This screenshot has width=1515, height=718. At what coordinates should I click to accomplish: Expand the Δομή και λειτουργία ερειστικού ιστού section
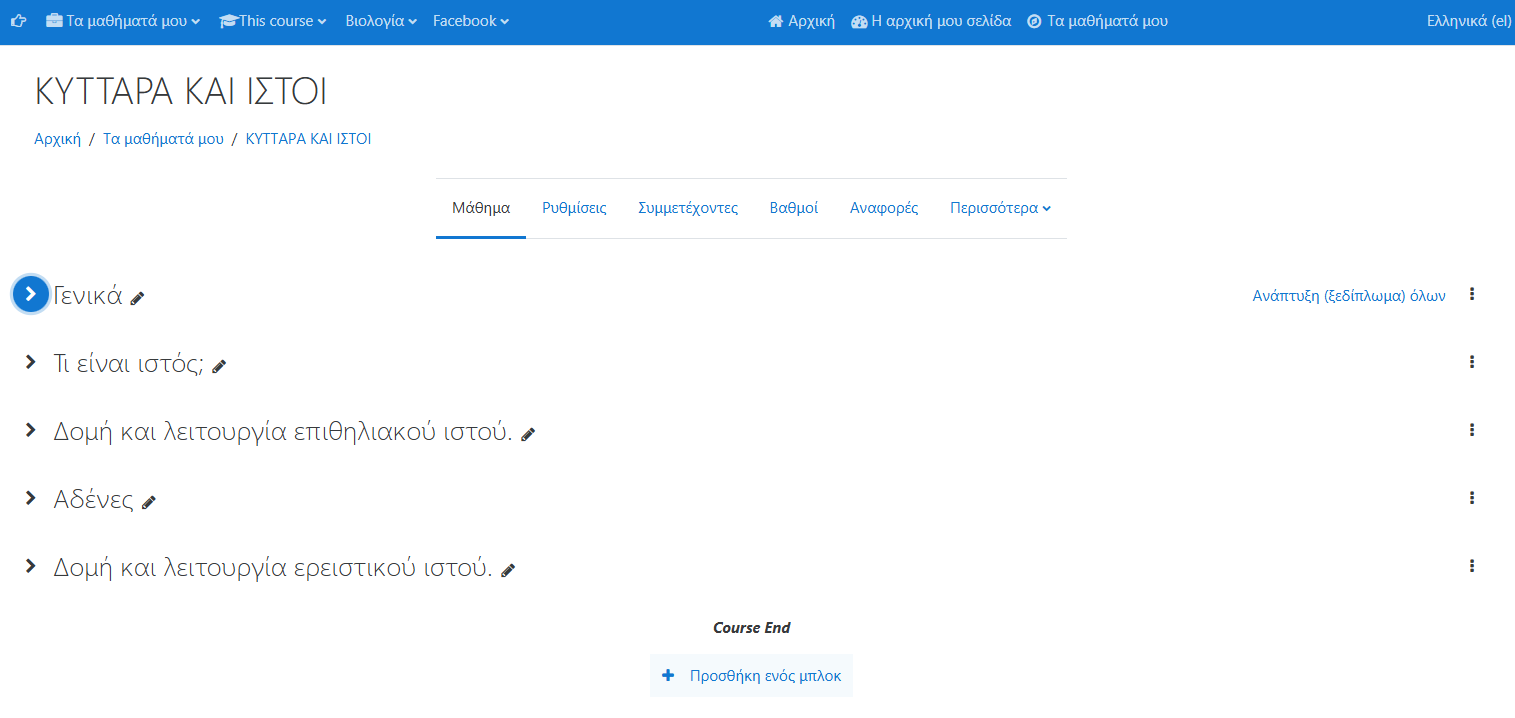tap(31, 566)
